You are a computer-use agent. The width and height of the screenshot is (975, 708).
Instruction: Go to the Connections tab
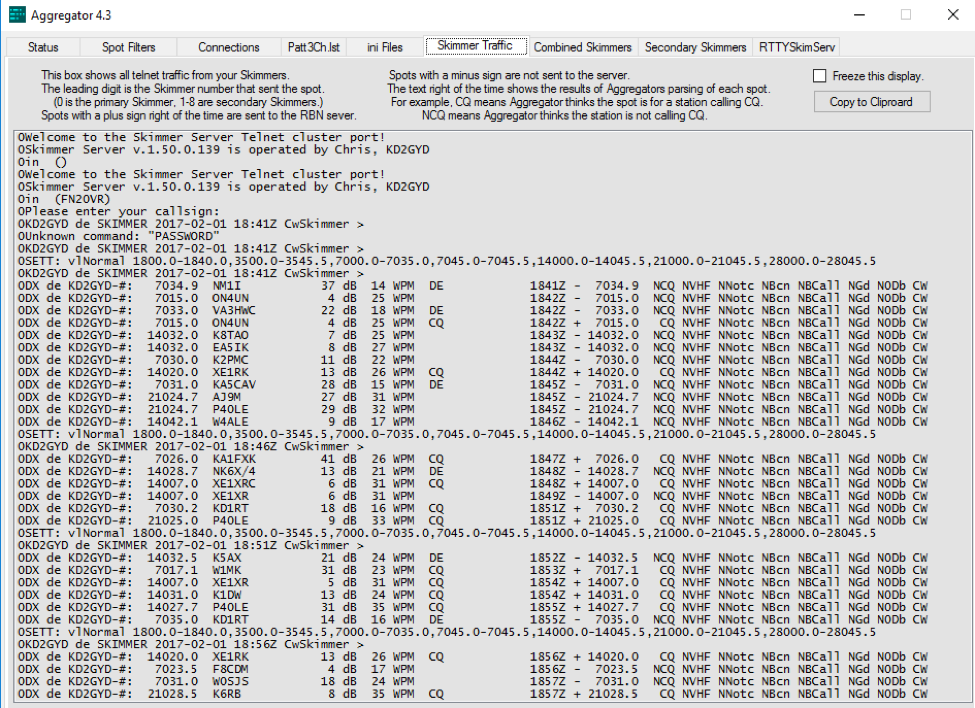coord(228,47)
